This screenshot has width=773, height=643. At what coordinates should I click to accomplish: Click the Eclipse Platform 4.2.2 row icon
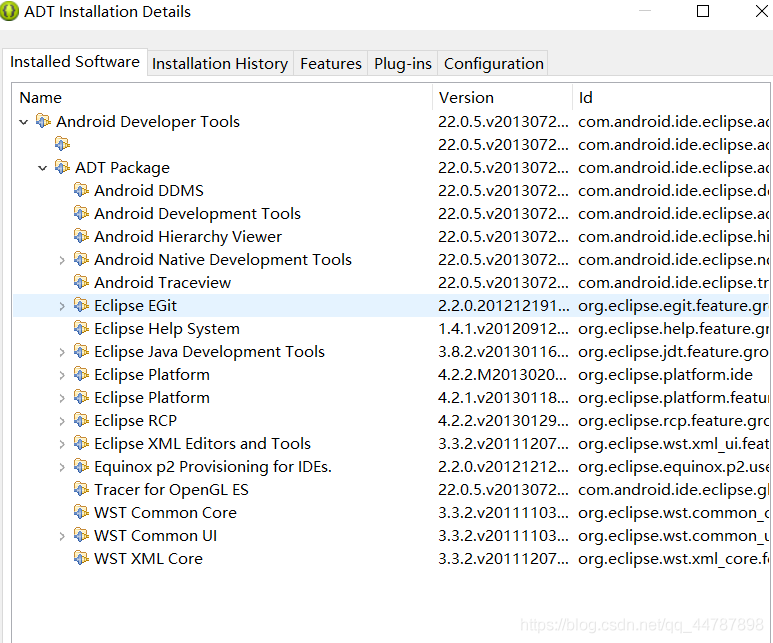click(x=81, y=374)
